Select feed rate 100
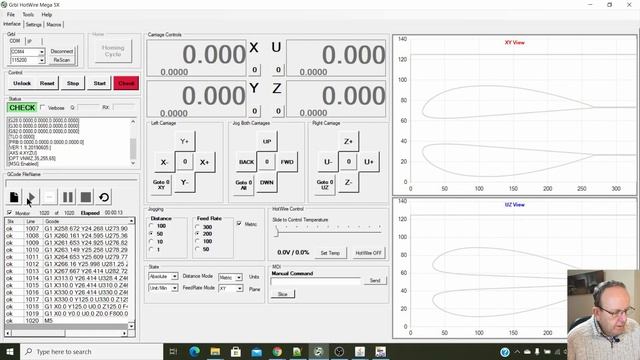The image size is (640, 360). click(198, 242)
